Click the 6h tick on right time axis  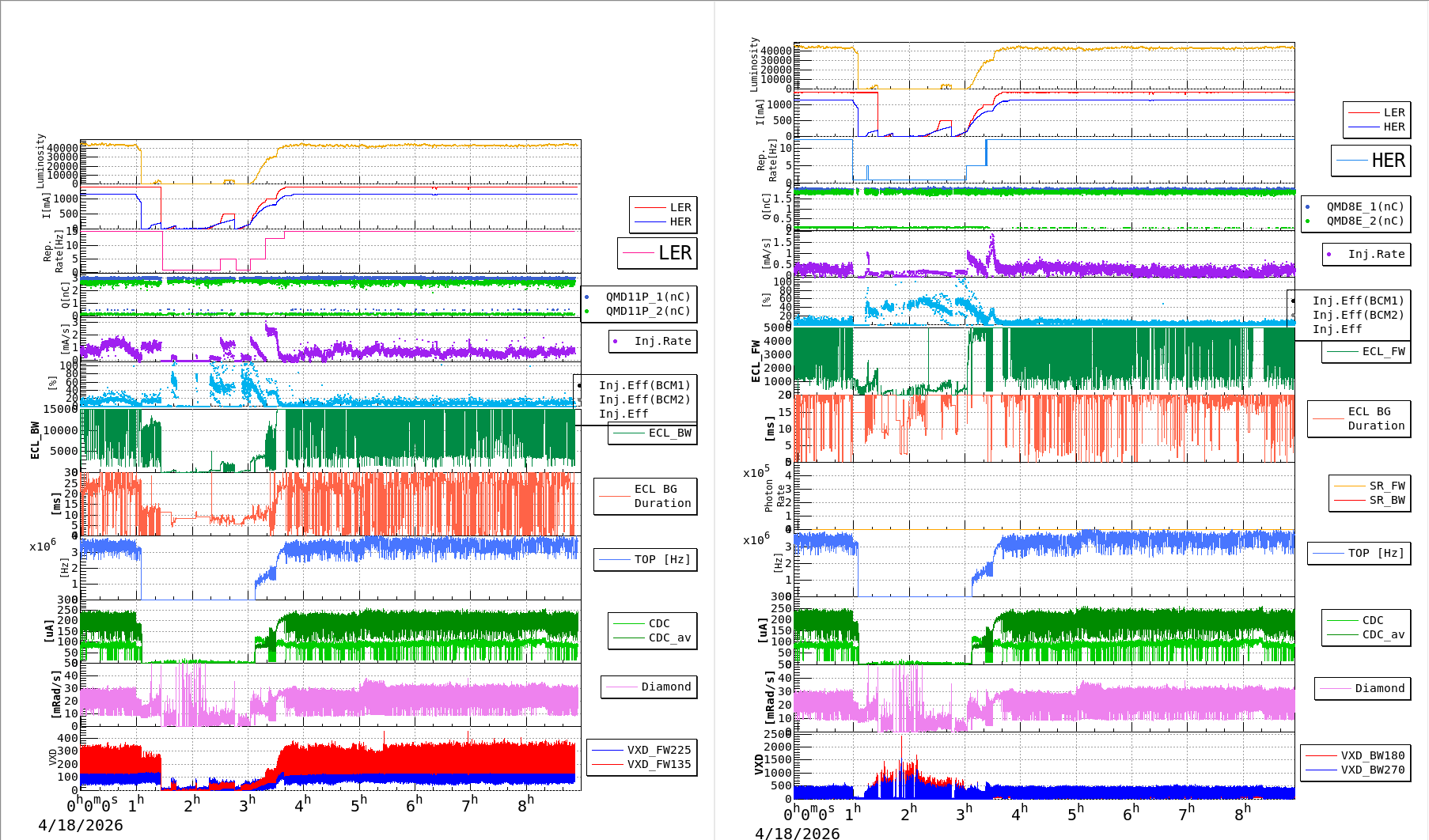tap(1131, 812)
